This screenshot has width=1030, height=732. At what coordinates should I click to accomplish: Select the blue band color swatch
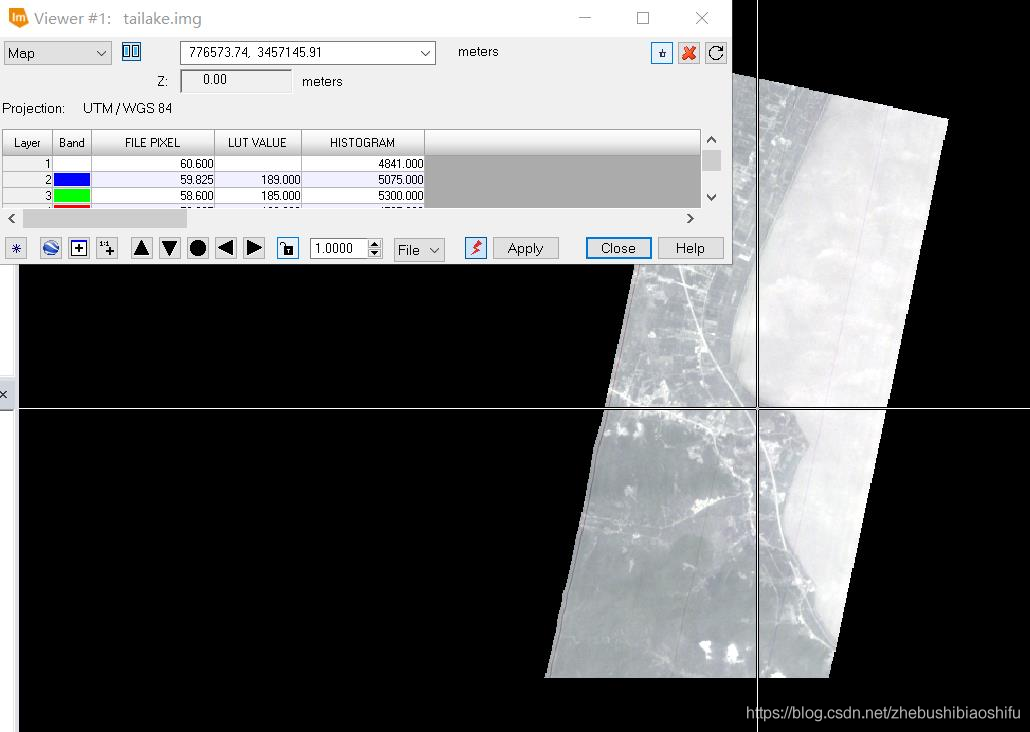[x=72, y=179]
